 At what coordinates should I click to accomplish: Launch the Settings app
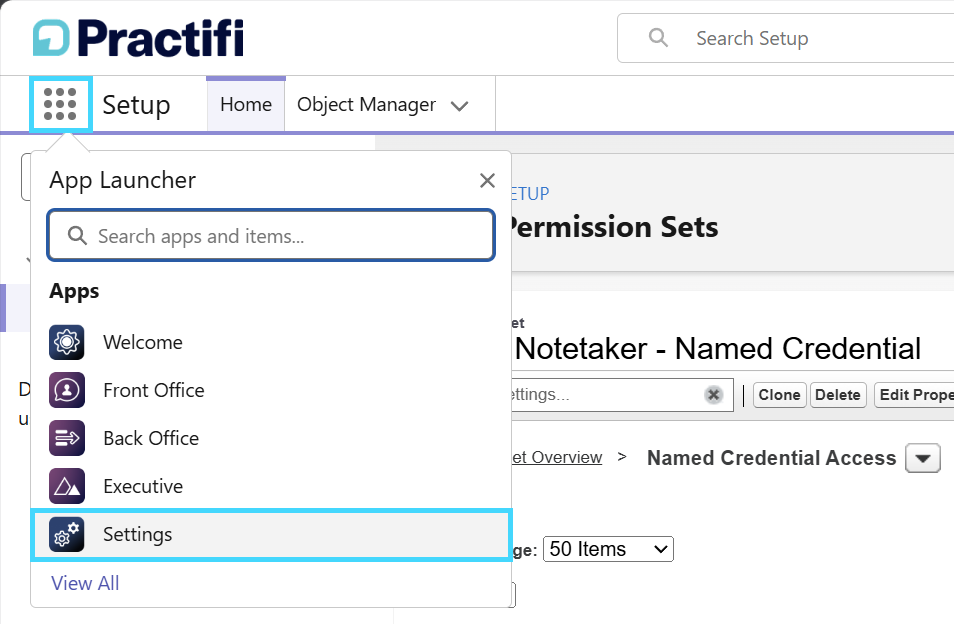pos(271,535)
